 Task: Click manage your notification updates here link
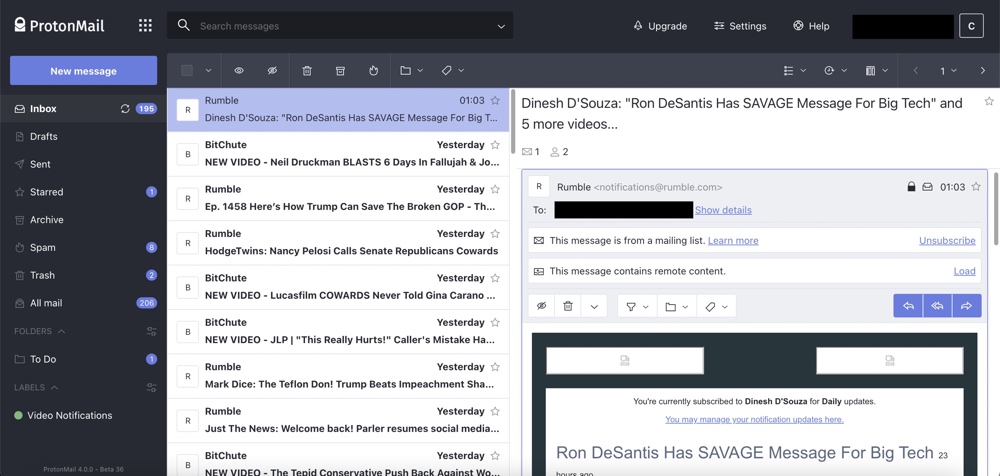click(x=754, y=419)
